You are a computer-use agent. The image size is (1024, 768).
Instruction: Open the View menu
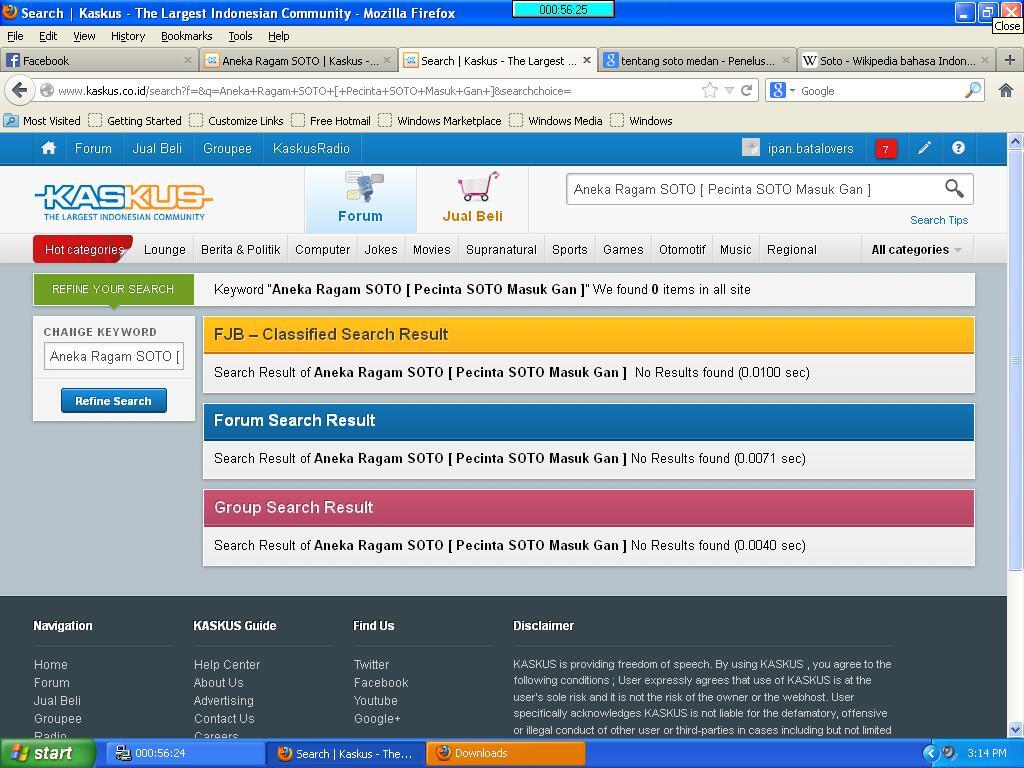(x=84, y=36)
